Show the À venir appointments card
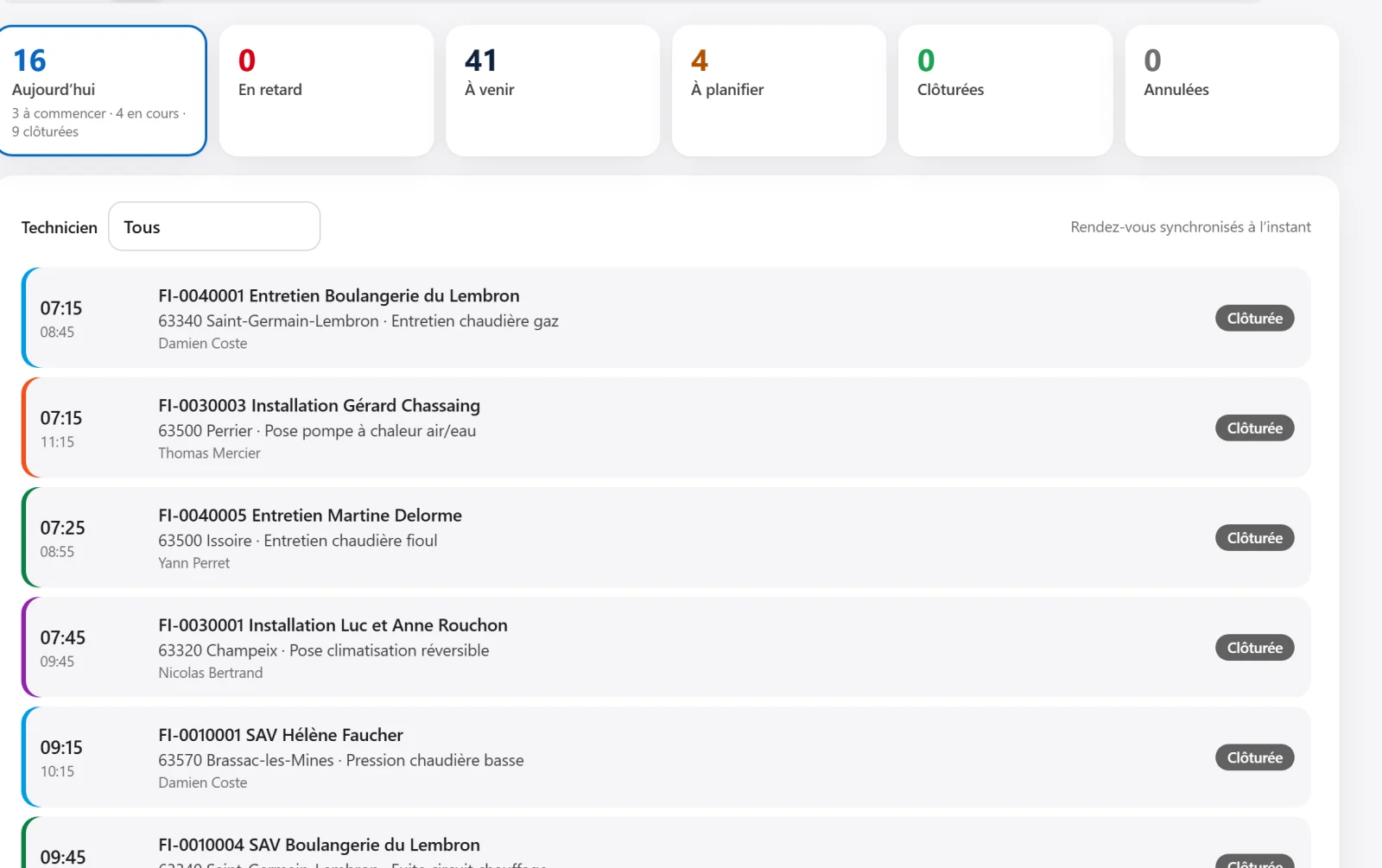The image size is (1382, 868). [553, 91]
